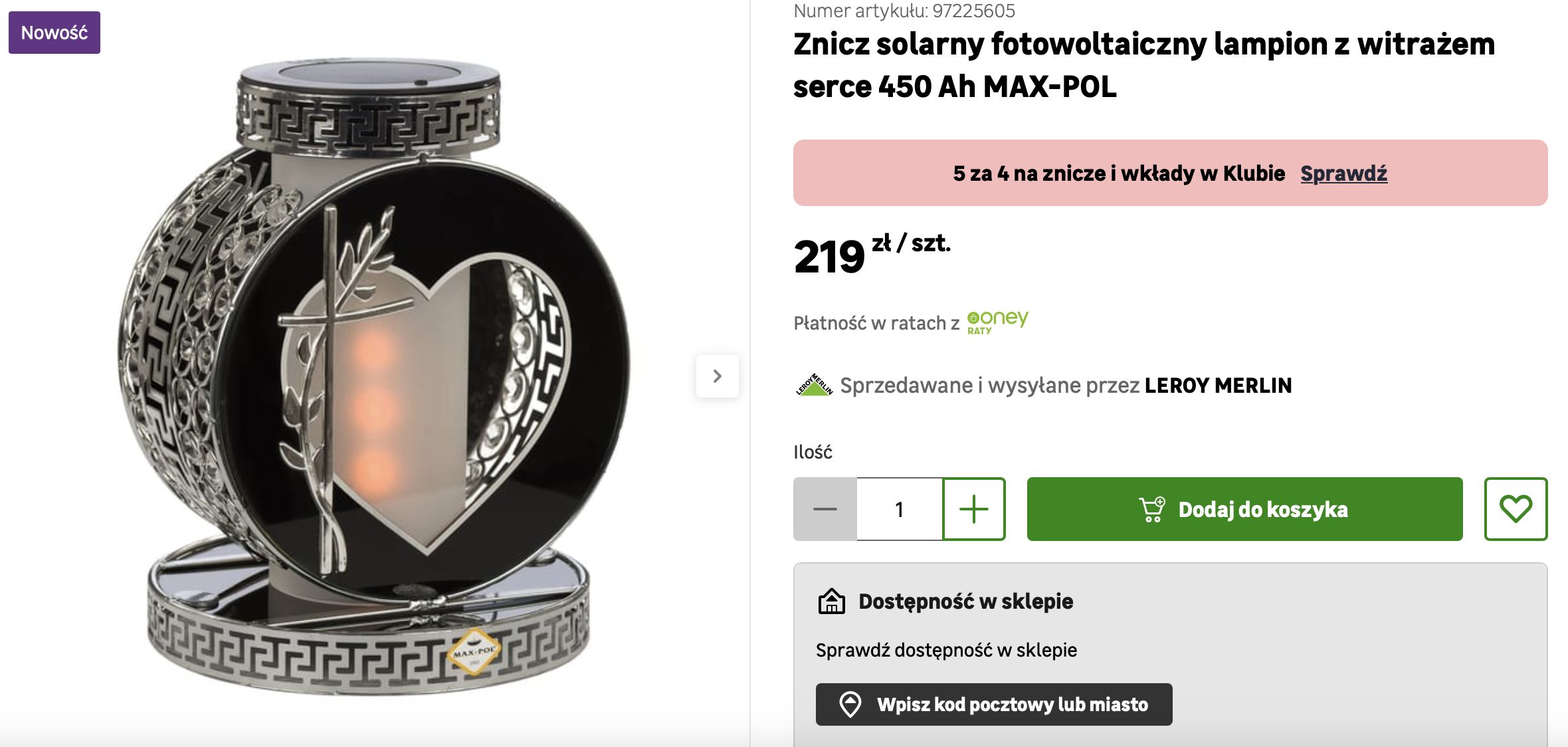Increase quantity with the plus button
Image resolution: width=1568 pixels, height=747 pixels.
[974, 509]
